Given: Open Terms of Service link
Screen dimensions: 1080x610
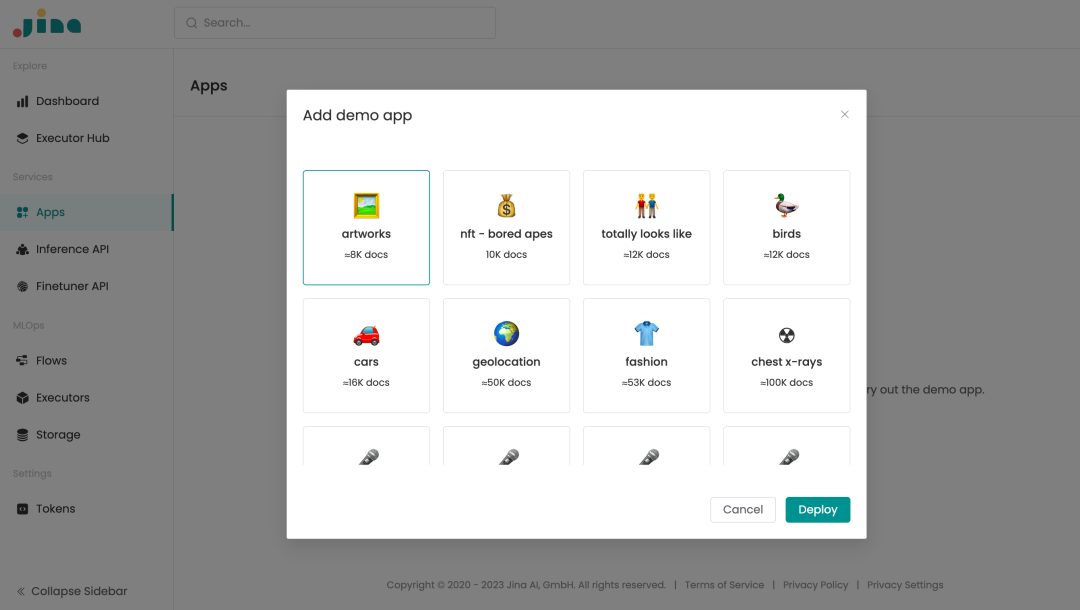Looking at the screenshot, I should 725,585.
